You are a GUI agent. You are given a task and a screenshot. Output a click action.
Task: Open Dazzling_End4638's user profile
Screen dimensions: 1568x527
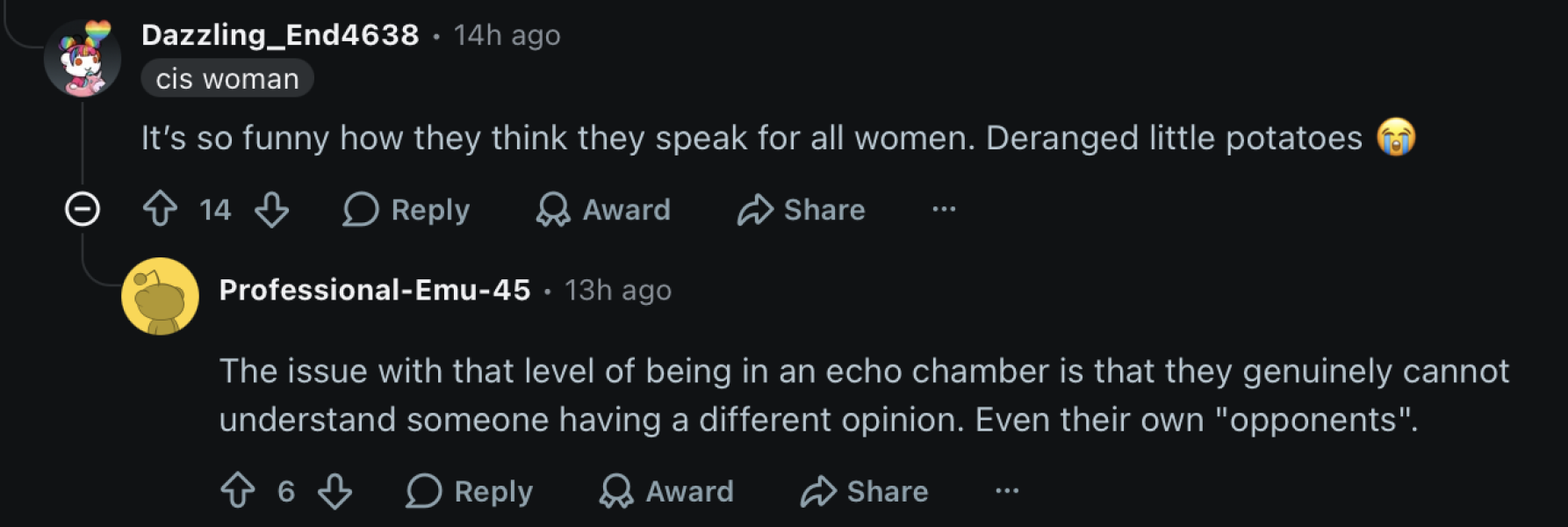[x=280, y=35]
